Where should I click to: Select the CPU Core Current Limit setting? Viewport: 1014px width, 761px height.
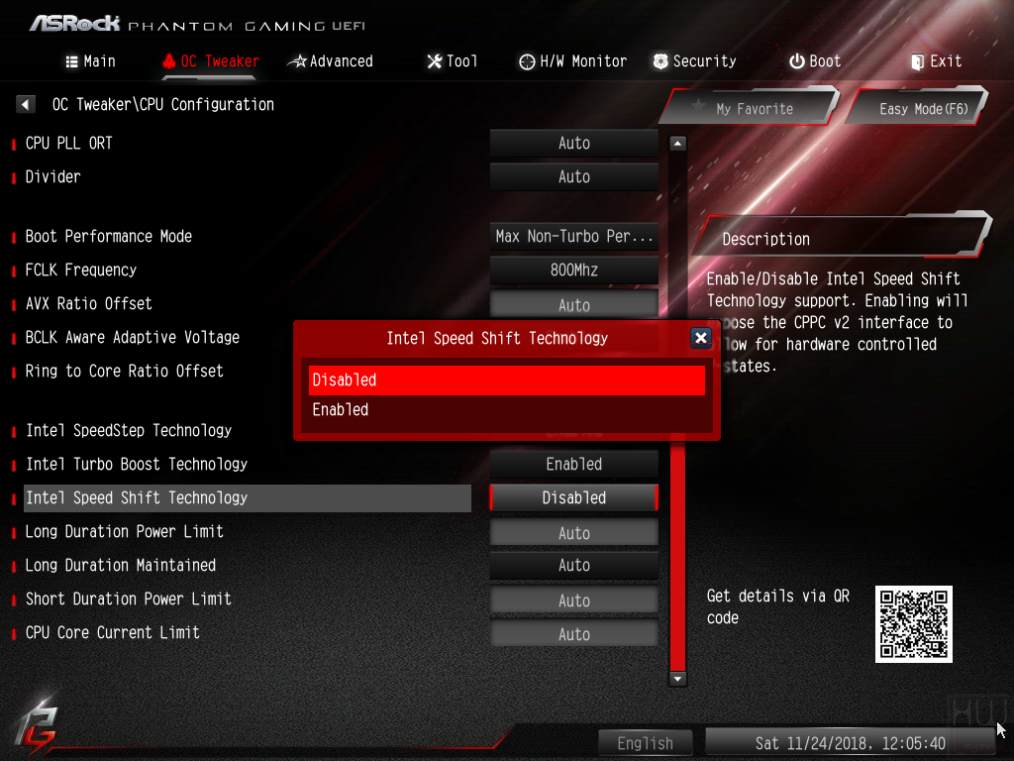tap(113, 632)
